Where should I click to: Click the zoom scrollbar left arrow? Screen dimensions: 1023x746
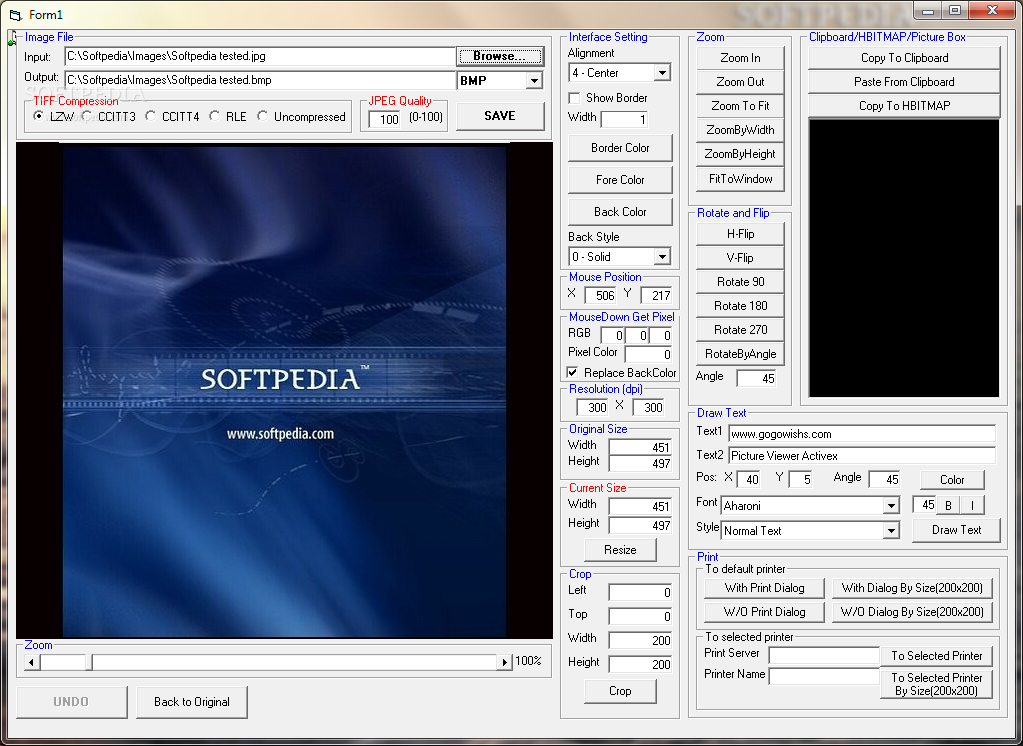(x=31, y=662)
